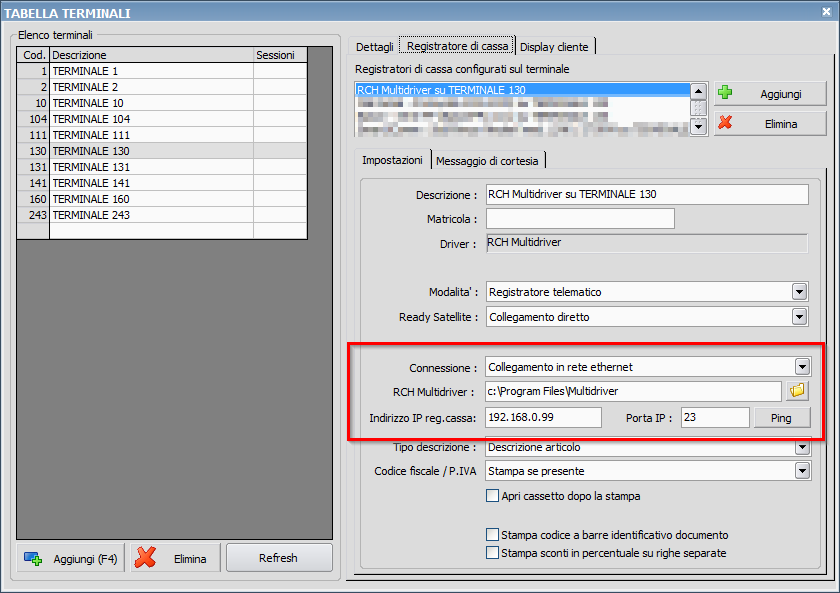
Task: Select row TERMINALE 130
Action: tap(162, 151)
